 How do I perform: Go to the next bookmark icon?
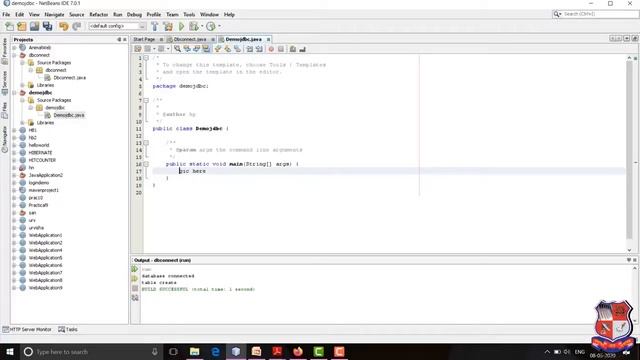point(227,49)
